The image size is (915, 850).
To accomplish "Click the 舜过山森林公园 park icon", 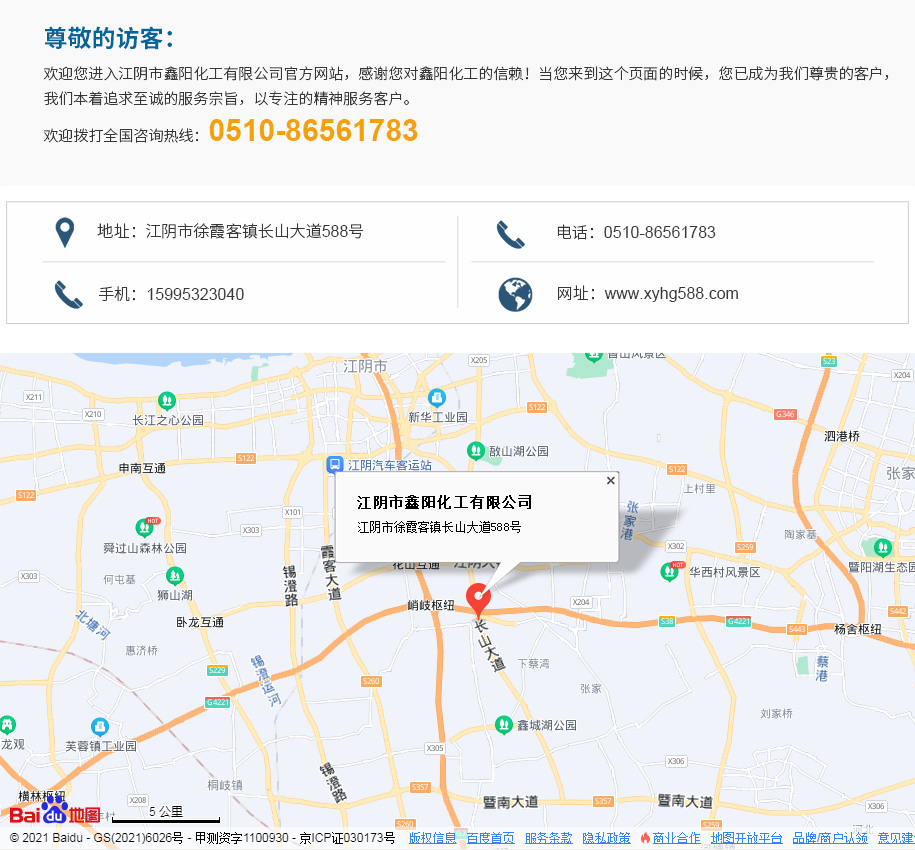I will pyautogui.click(x=145, y=527).
